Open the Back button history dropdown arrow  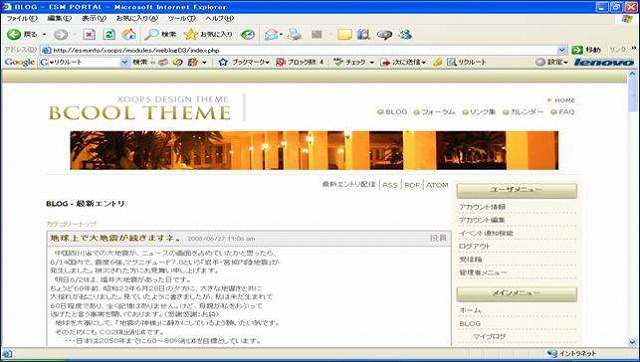44,35
